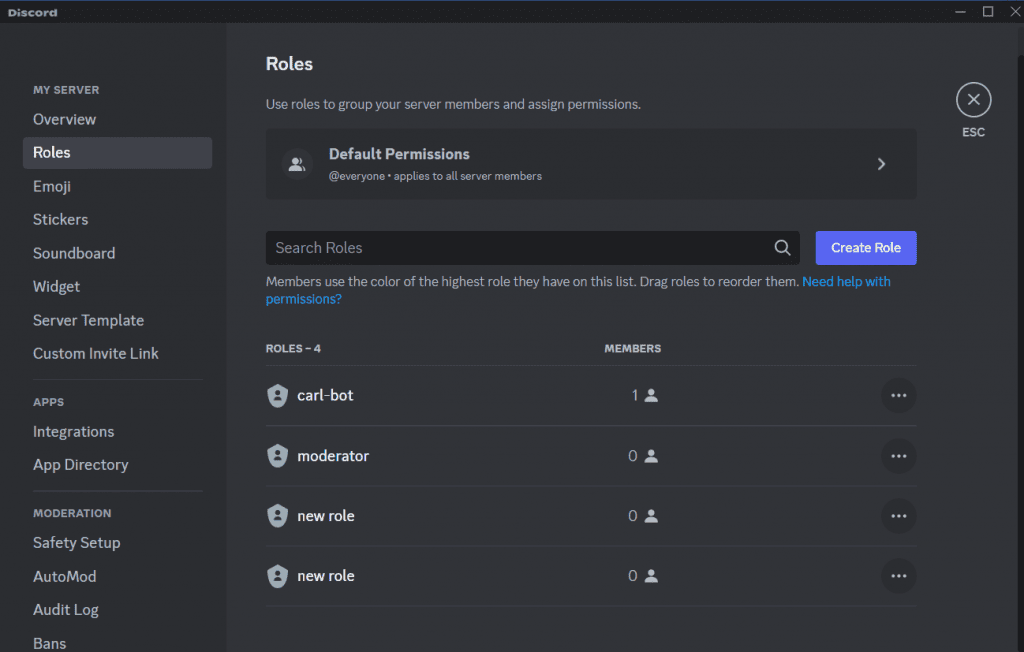Click the carl-bot member count icon

(651, 396)
